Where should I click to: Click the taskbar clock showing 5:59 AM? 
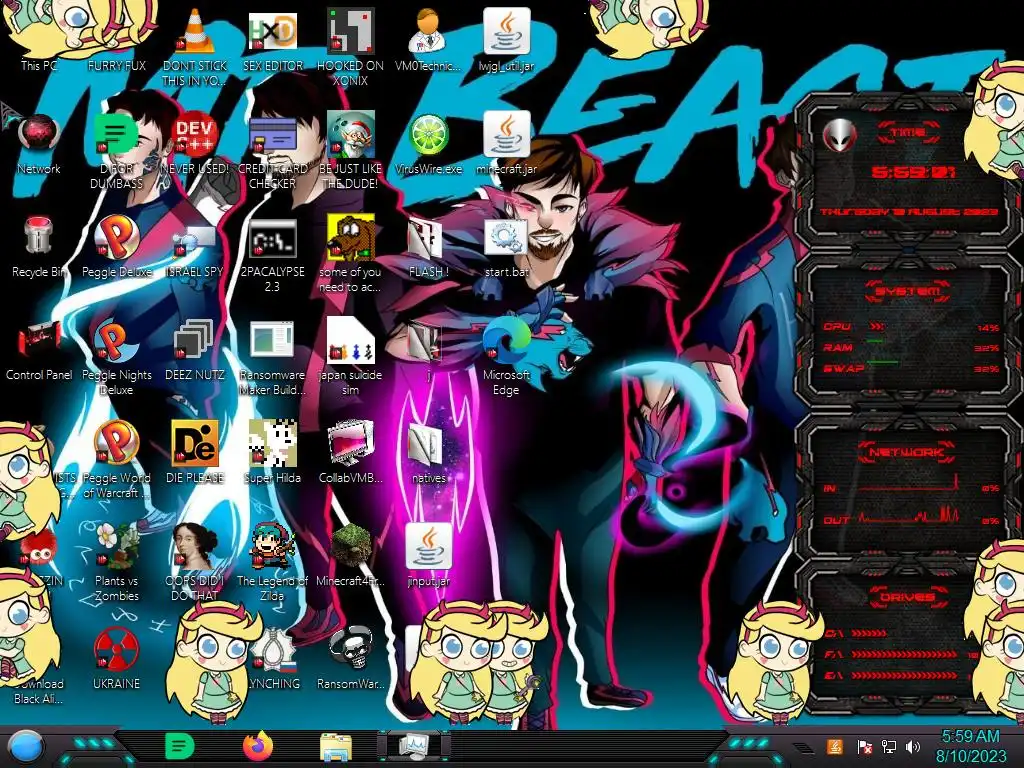(x=970, y=746)
